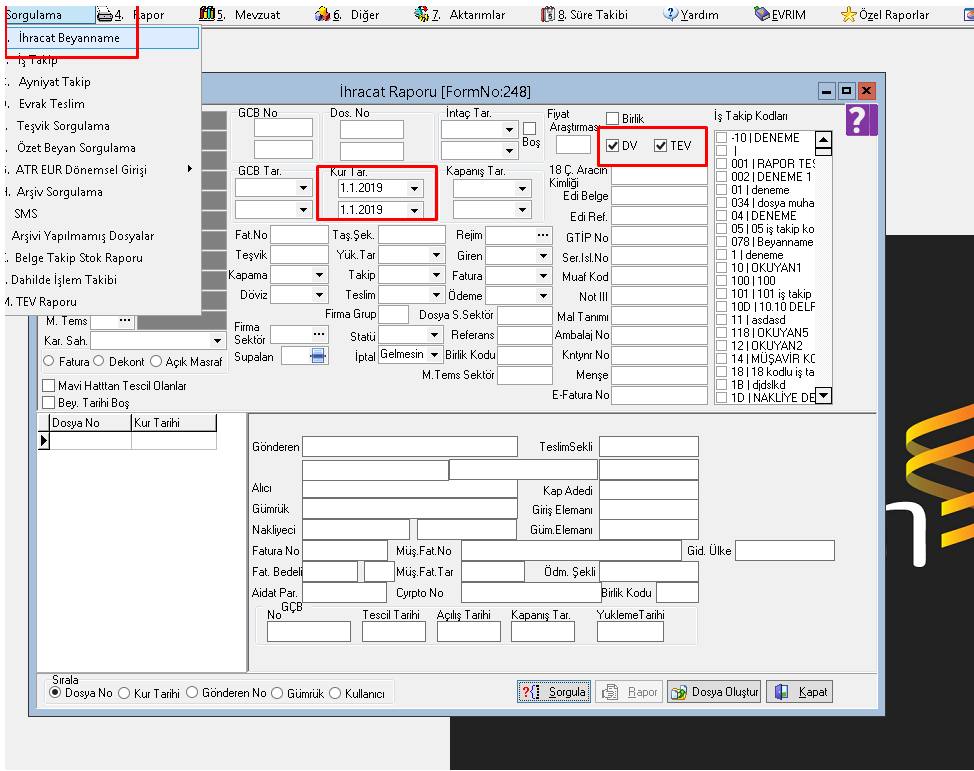
Task: Click the first GCB No input field
Action: [283, 128]
